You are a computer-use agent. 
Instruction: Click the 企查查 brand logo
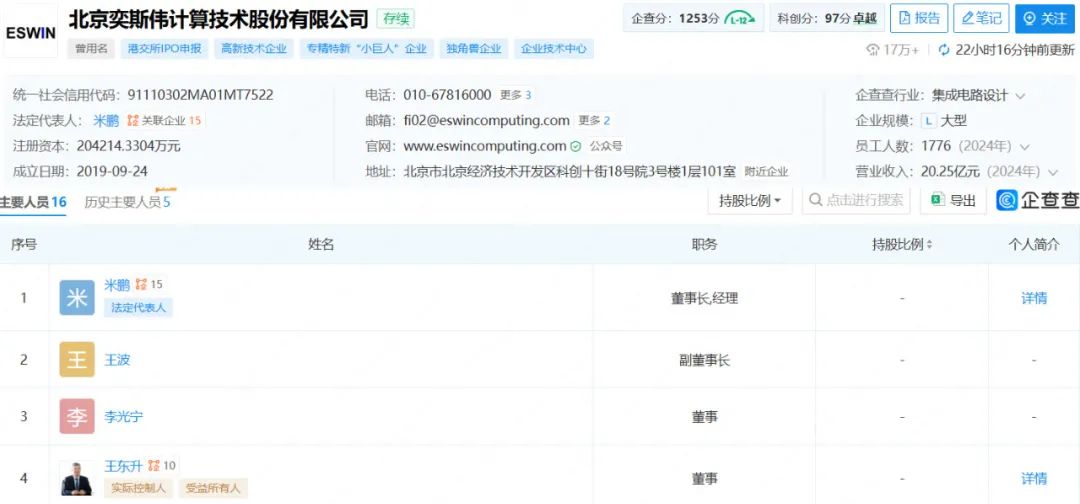(1038, 200)
